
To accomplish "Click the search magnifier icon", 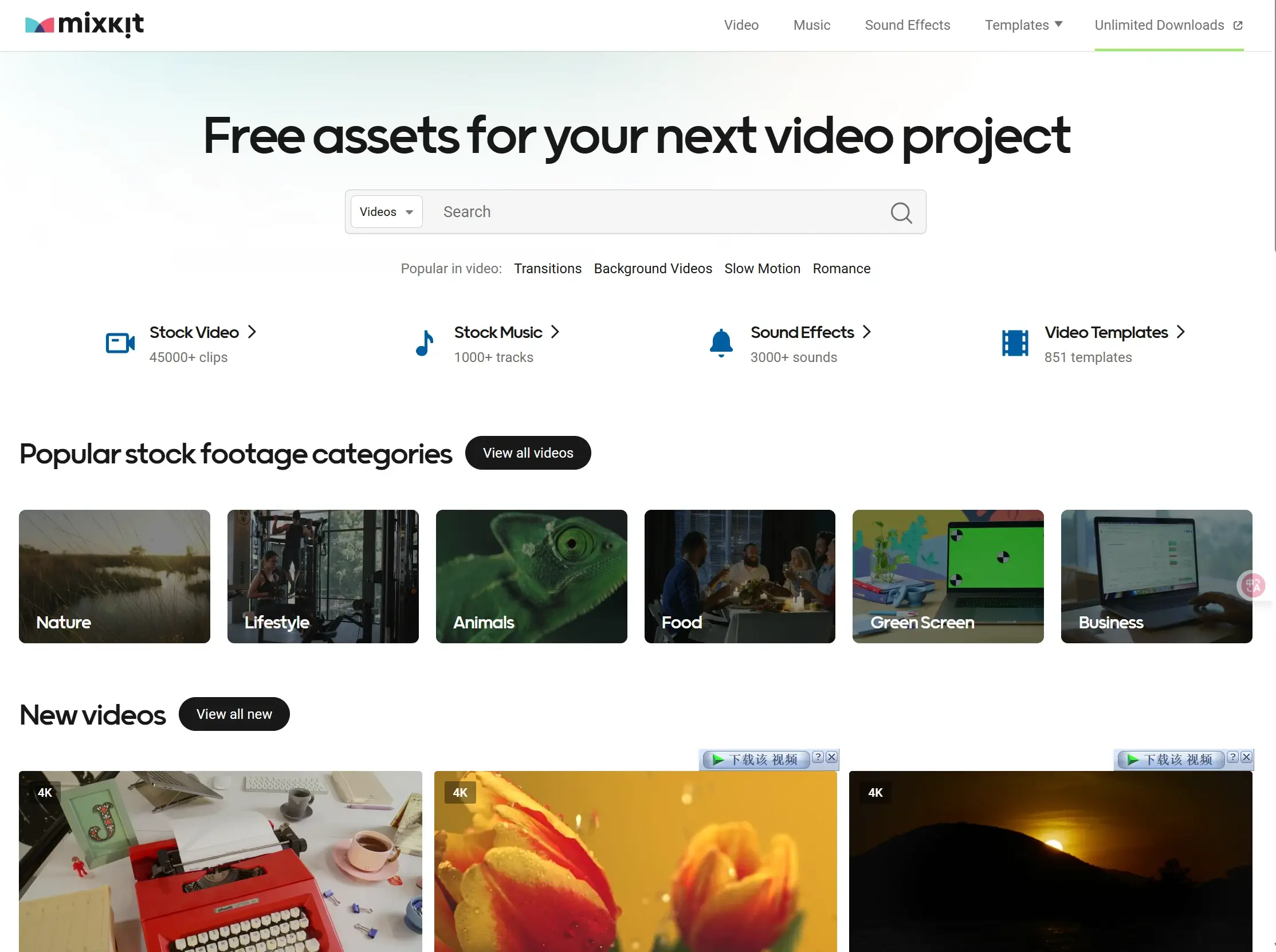I will (901, 212).
